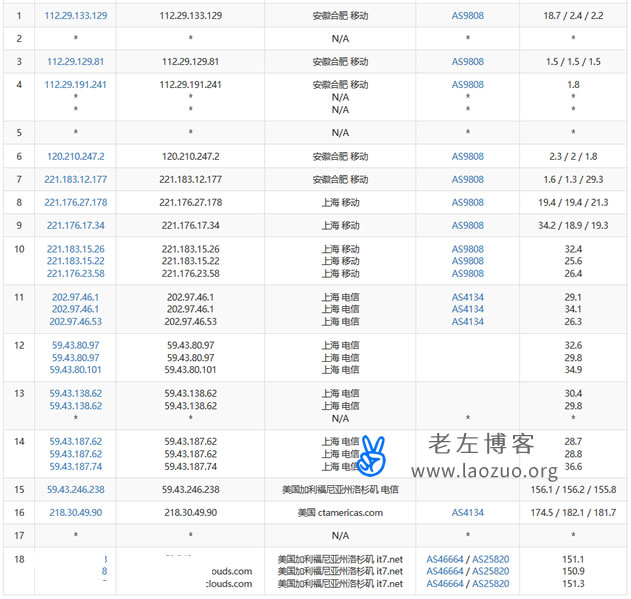Click the first AS46664 link in hop 18

point(444,559)
